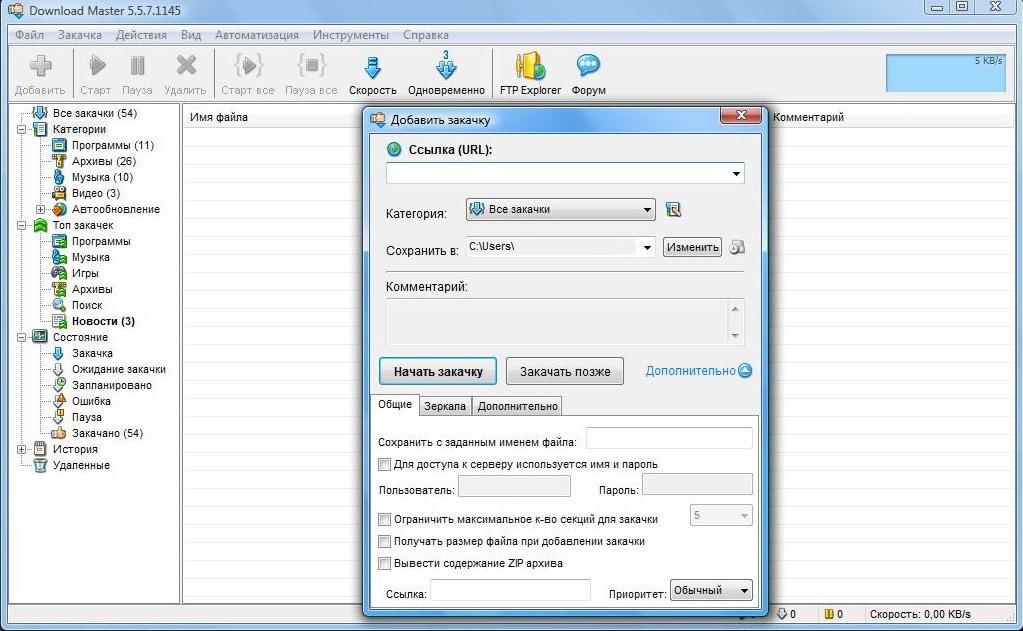1023x631 pixels.
Task: Click the Старт все toolbar icon
Action: point(248,65)
